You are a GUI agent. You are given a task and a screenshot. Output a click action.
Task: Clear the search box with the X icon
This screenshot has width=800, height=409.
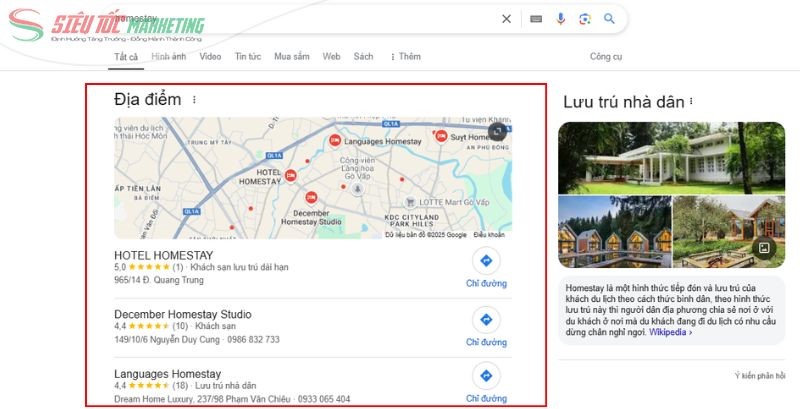(506, 19)
